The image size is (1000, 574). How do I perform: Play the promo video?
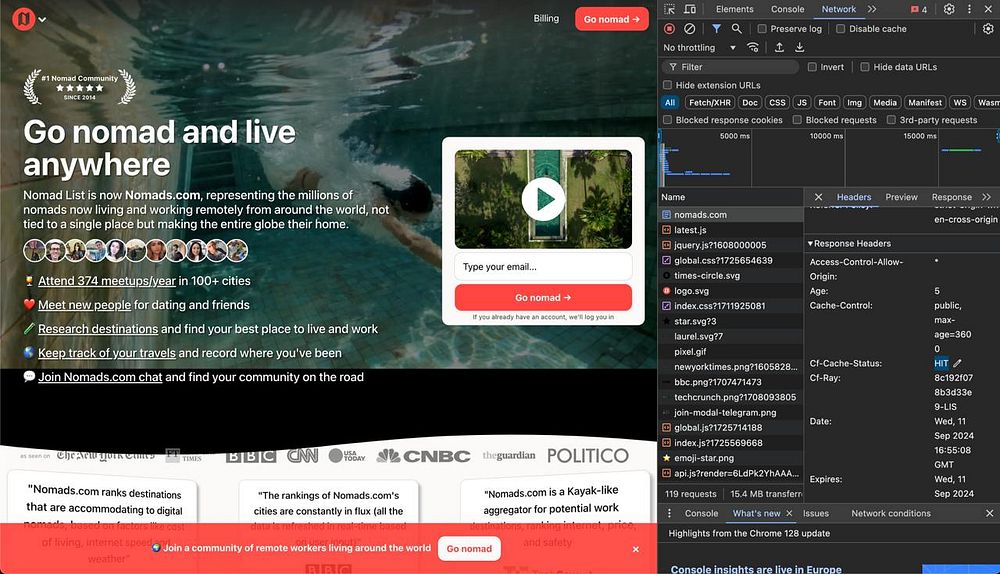pos(543,199)
